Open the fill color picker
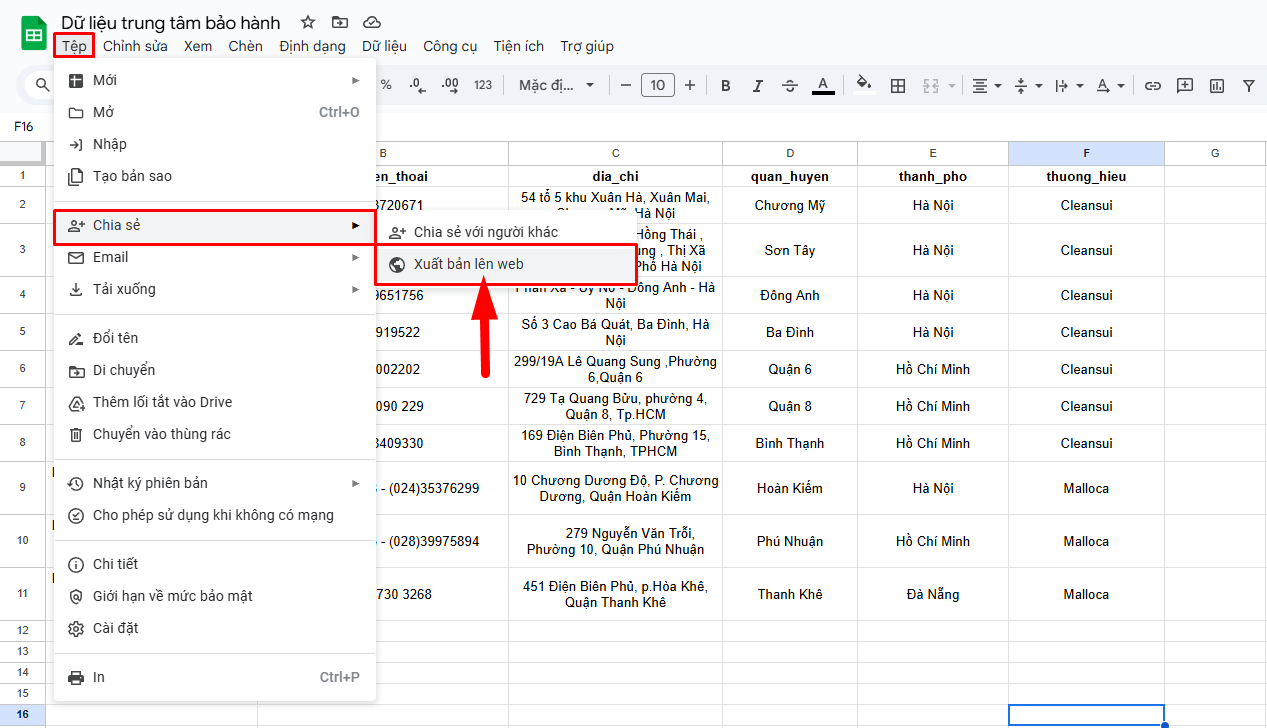 [865, 85]
